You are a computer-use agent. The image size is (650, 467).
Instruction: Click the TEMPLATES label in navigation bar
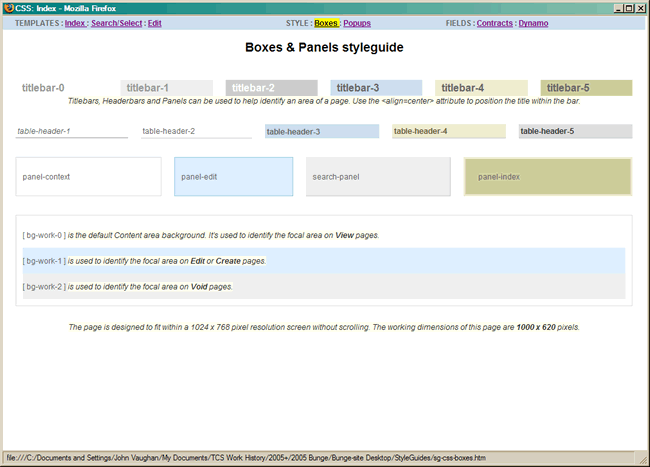37,23
